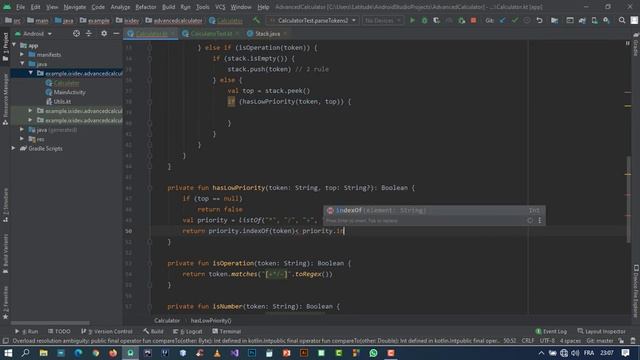Open the Refactor menu
Image resolution: width=640 pixels, height=360 pixels.
(x=146, y=7)
